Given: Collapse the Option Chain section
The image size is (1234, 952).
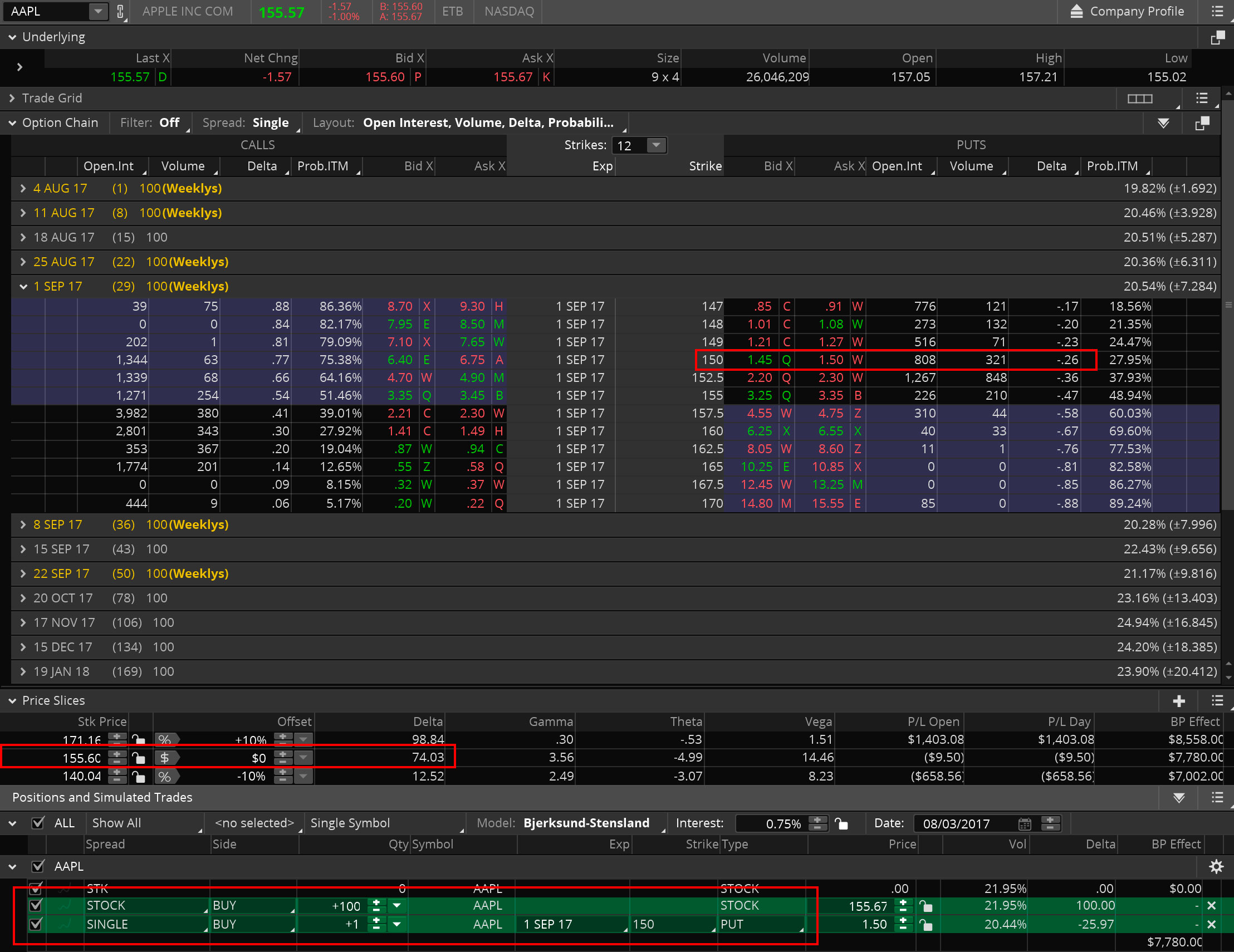Looking at the screenshot, I should coord(12,123).
